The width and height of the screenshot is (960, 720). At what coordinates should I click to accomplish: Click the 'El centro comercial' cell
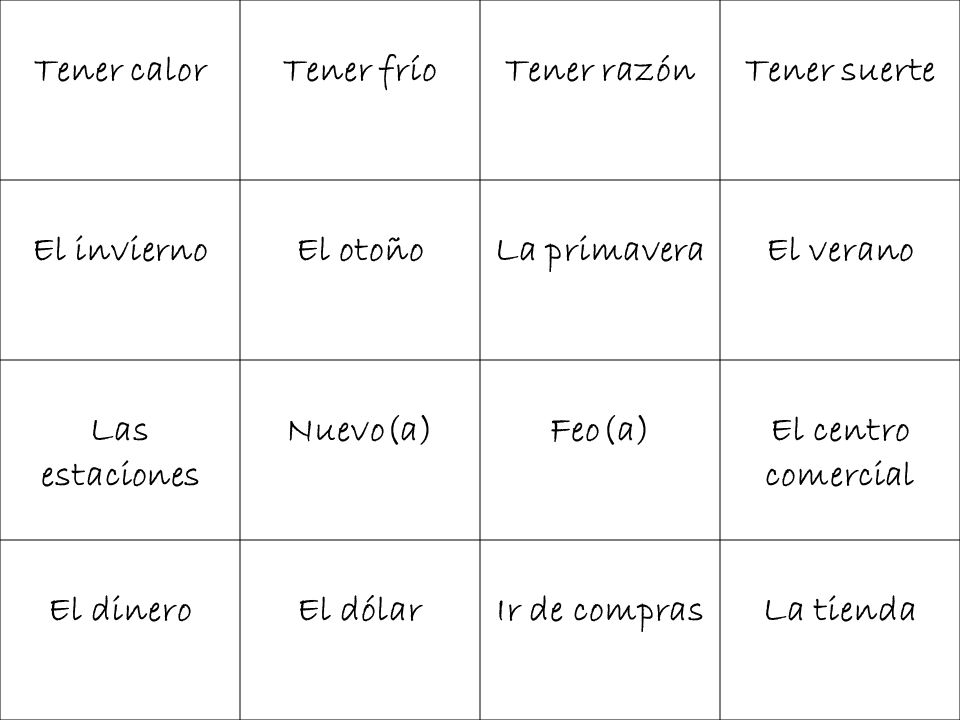click(x=840, y=450)
